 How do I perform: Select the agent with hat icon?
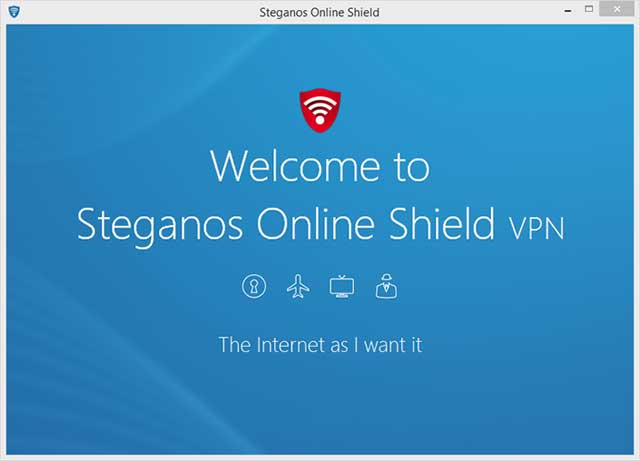(386, 286)
